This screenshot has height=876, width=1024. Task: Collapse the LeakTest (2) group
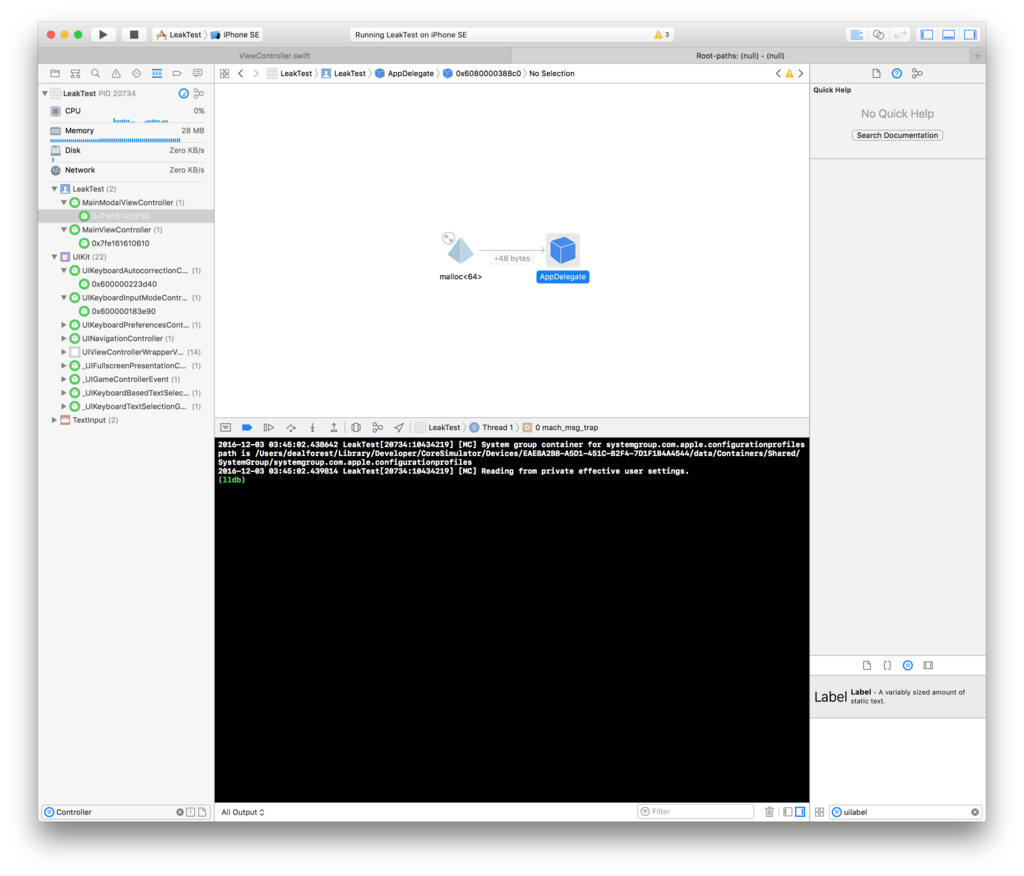pyautogui.click(x=54, y=189)
